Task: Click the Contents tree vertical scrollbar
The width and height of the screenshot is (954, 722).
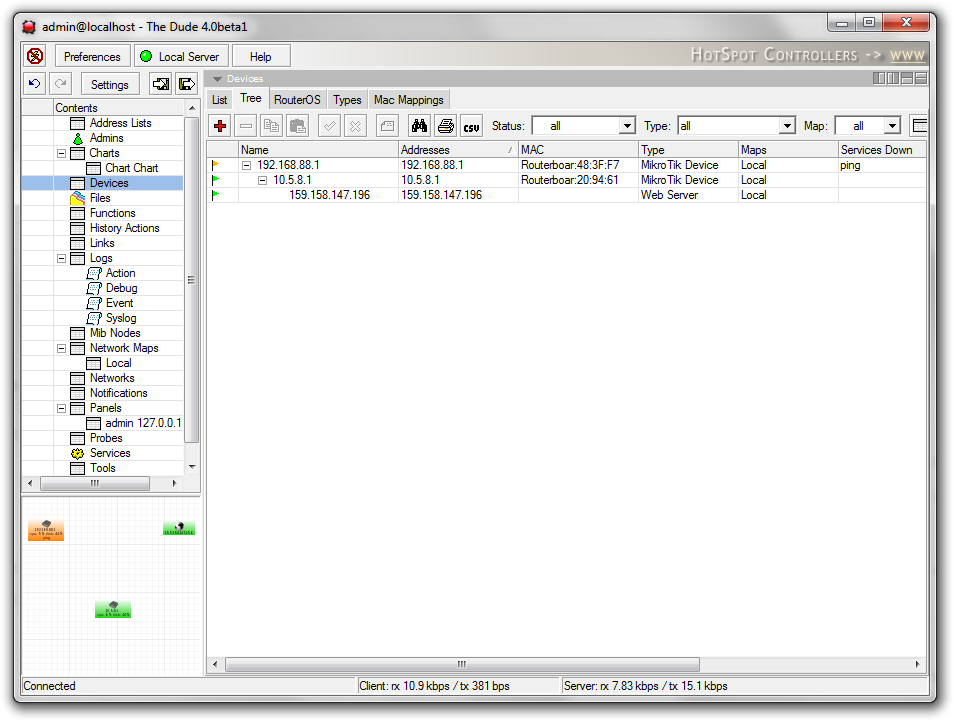Action: pyautogui.click(x=191, y=280)
